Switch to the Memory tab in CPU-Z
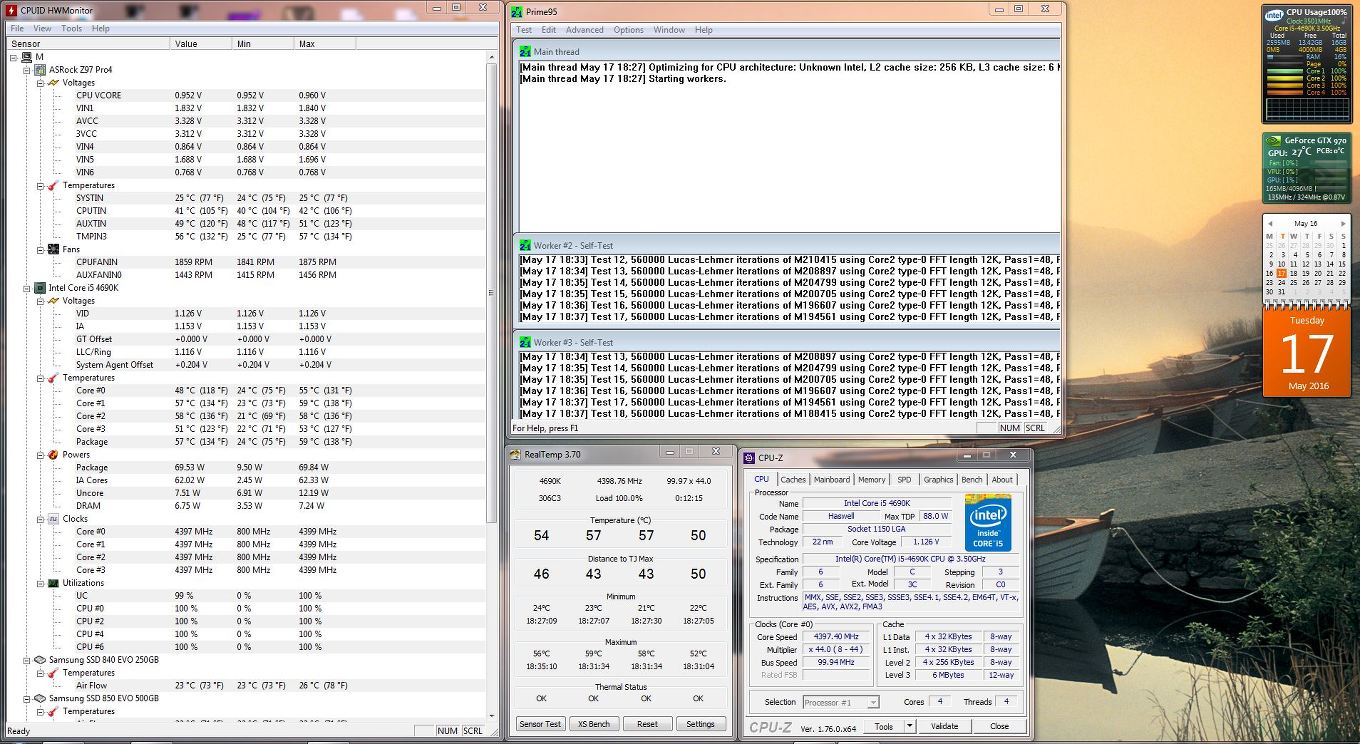The height and width of the screenshot is (744, 1360). [x=871, y=480]
